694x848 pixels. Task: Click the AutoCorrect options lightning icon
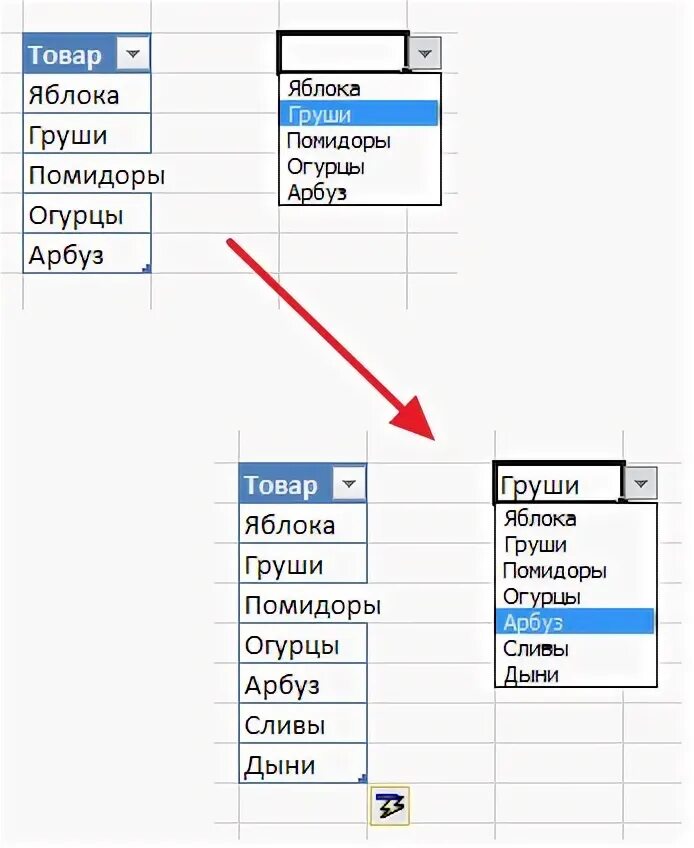389,806
